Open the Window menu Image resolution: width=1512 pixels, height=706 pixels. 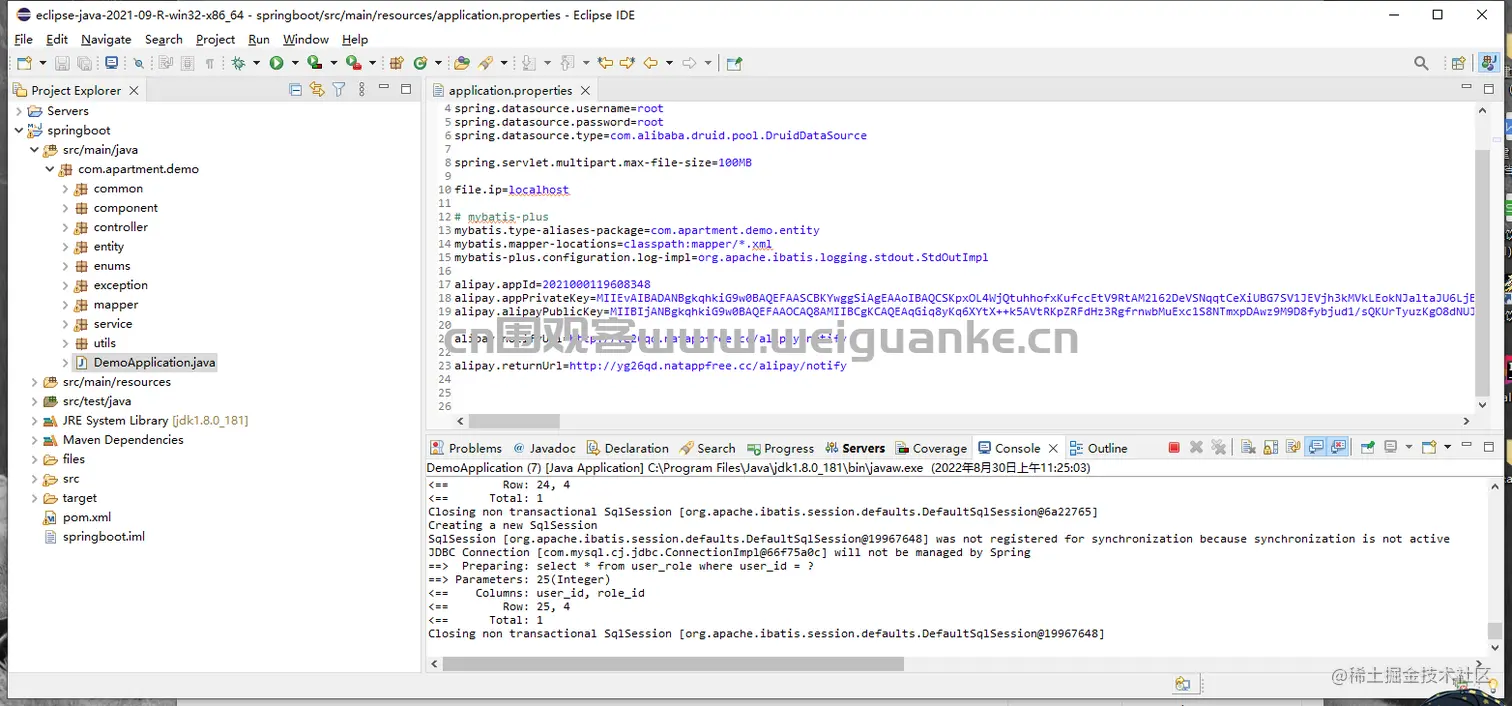click(x=306, y=39)
